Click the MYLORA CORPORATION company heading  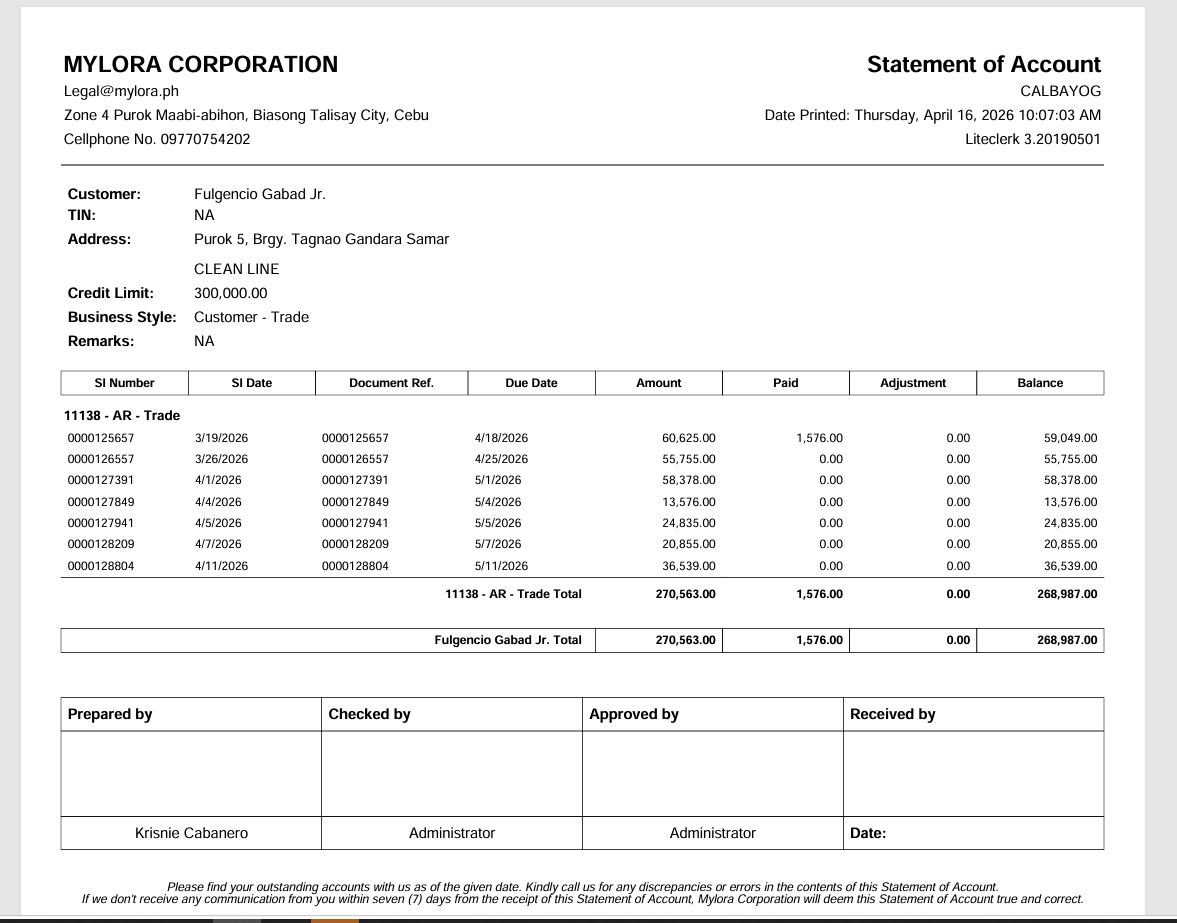tap(200, 65)
